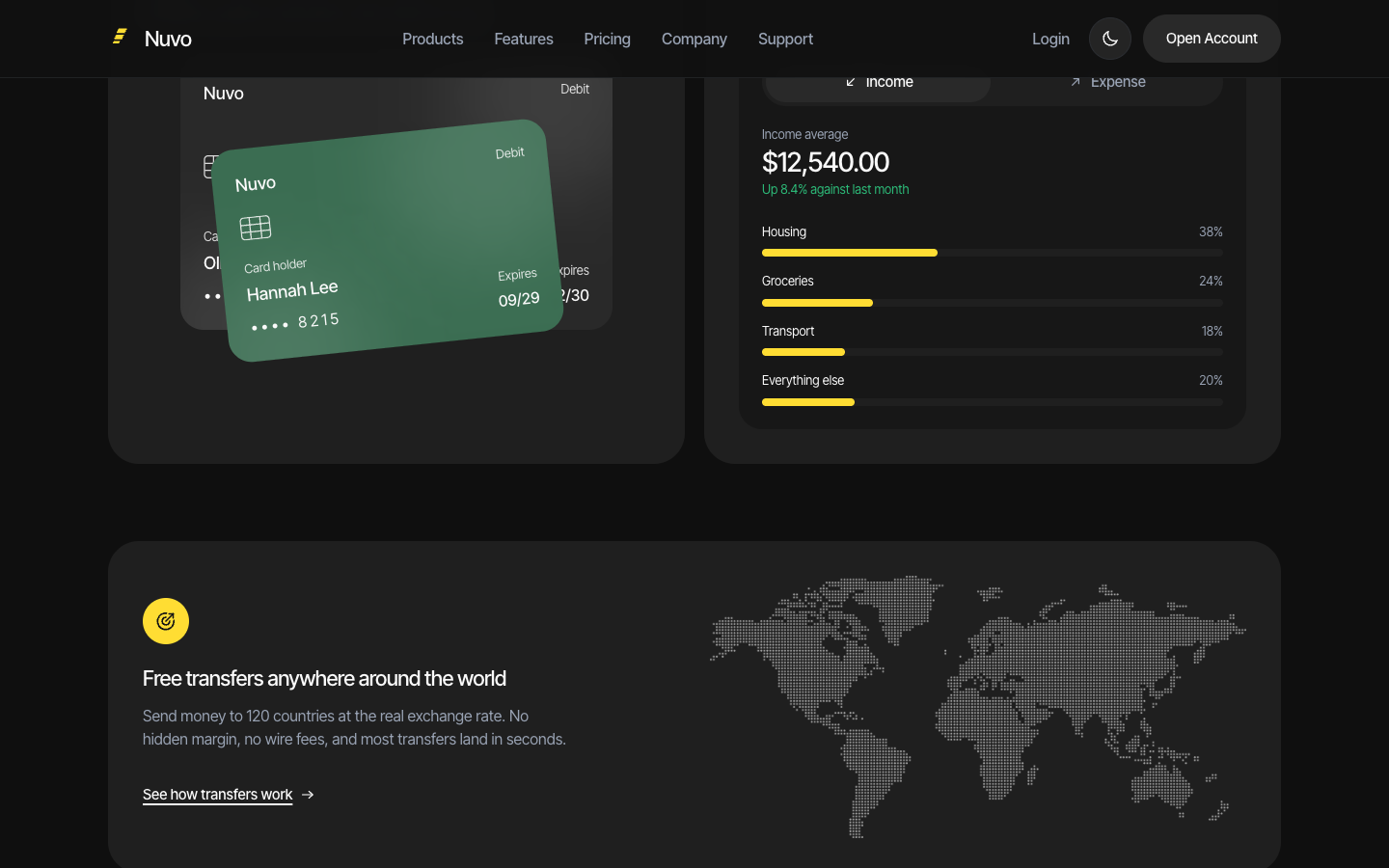This screenshot has height=868, width=1389.
Task: Click the 38% value
Action: click(1211, 232)
